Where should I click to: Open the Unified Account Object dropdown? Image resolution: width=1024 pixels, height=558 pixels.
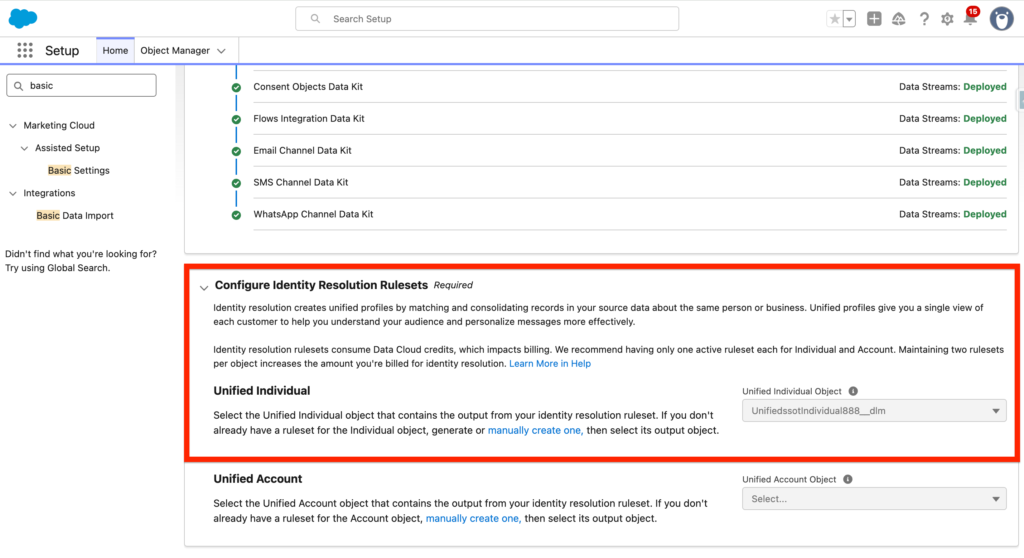coord(873,499)
